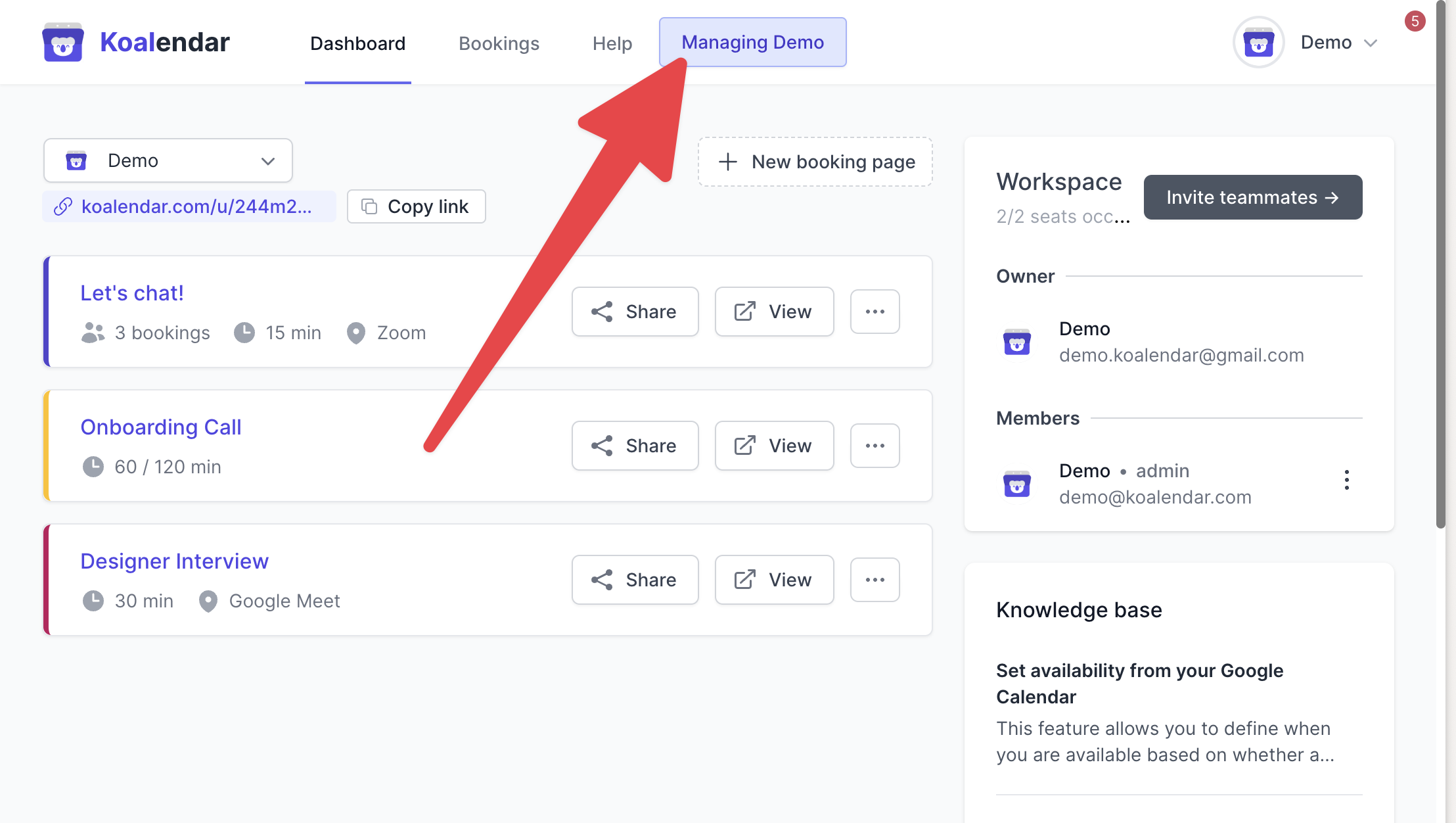
Task: Click the 60 / 120 min duration text
Action: [x=168, y=467]
